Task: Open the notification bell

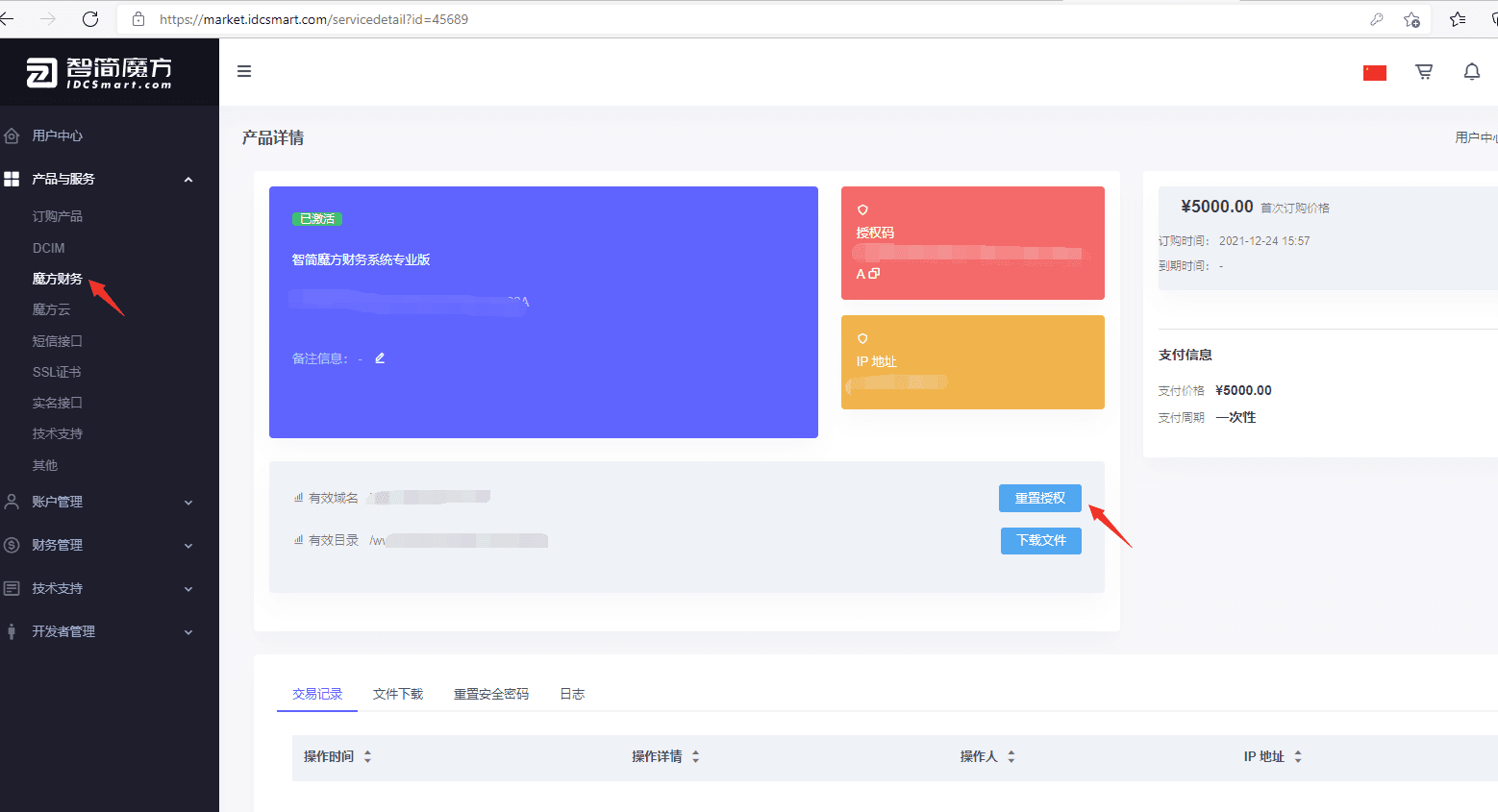Action: pyautogui.click(x=1472, y=72)
